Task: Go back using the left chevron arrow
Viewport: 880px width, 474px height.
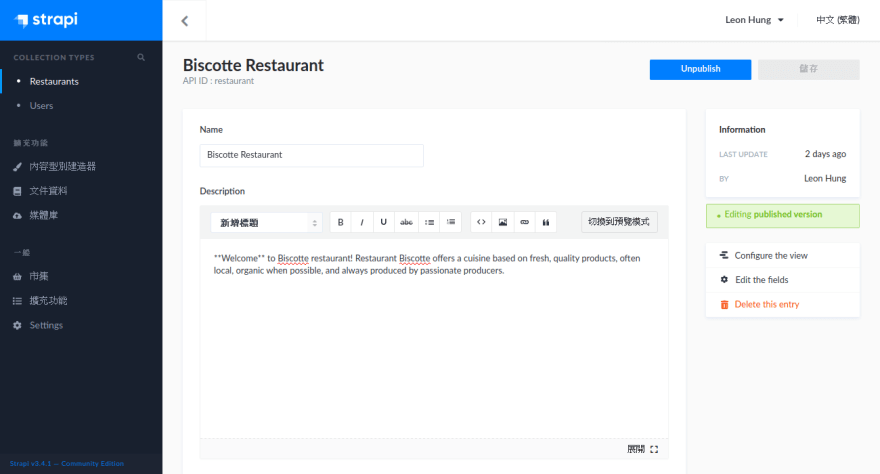Action: click(185, 21)
